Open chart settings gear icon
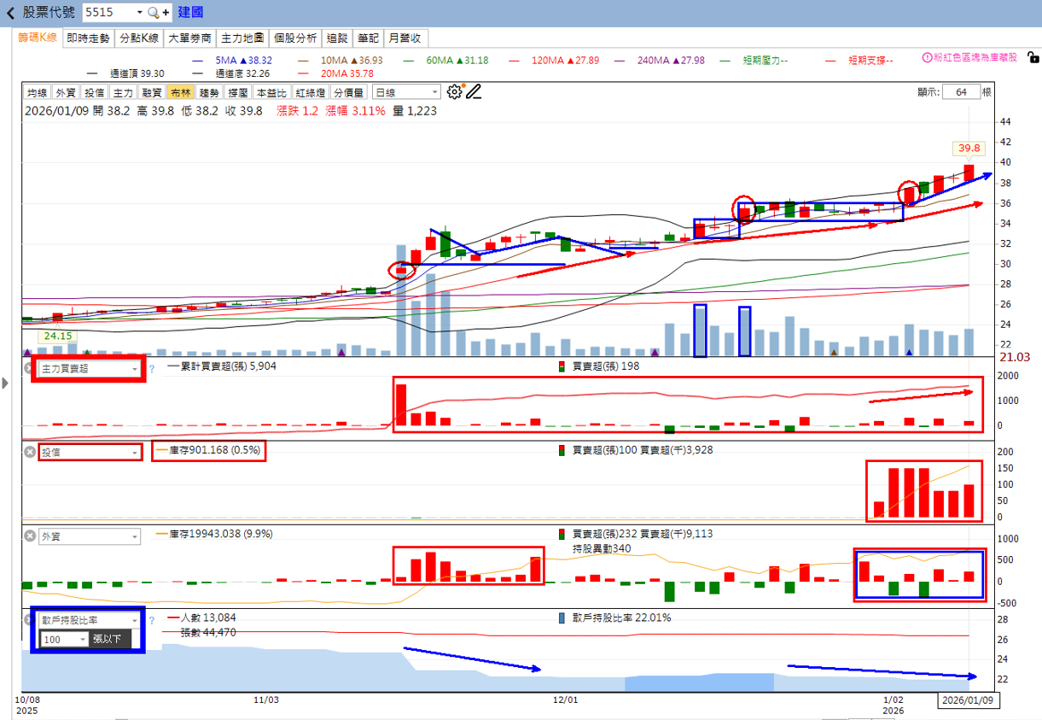Image resolution: width=1042 pixels, height=720 pixels. click(455, 92)
